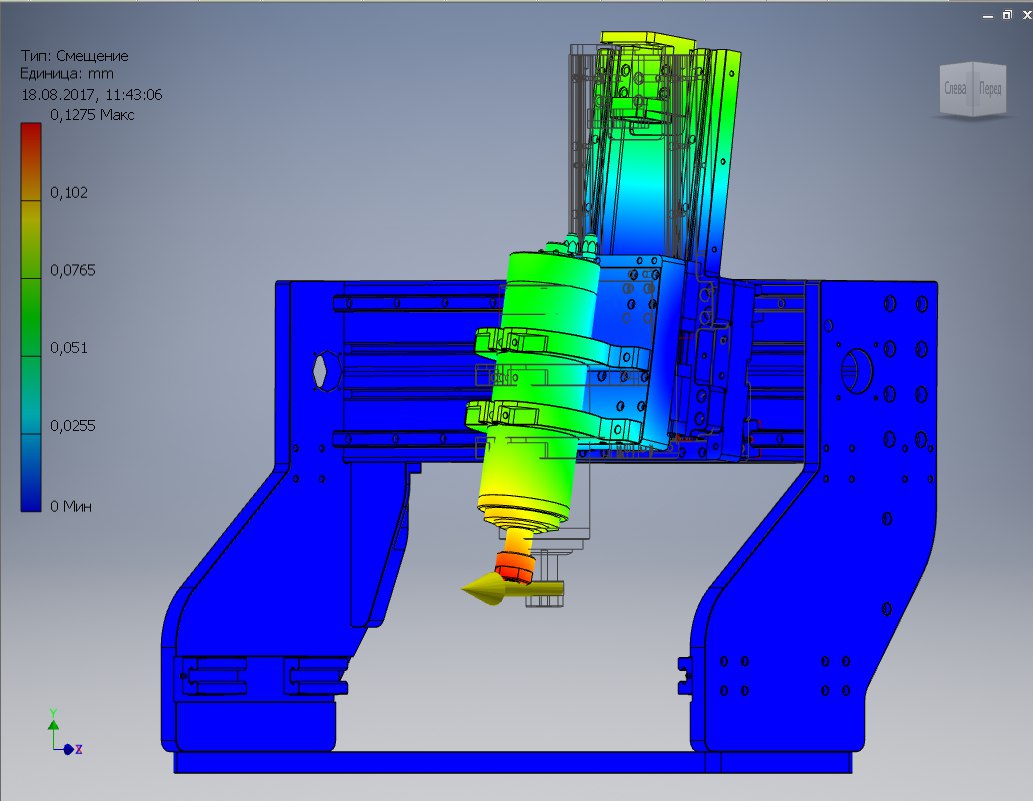The width and height of the screenshot is (1033, 801).
Task: Click the ViewCube "Перед" face
Action: 990,88
